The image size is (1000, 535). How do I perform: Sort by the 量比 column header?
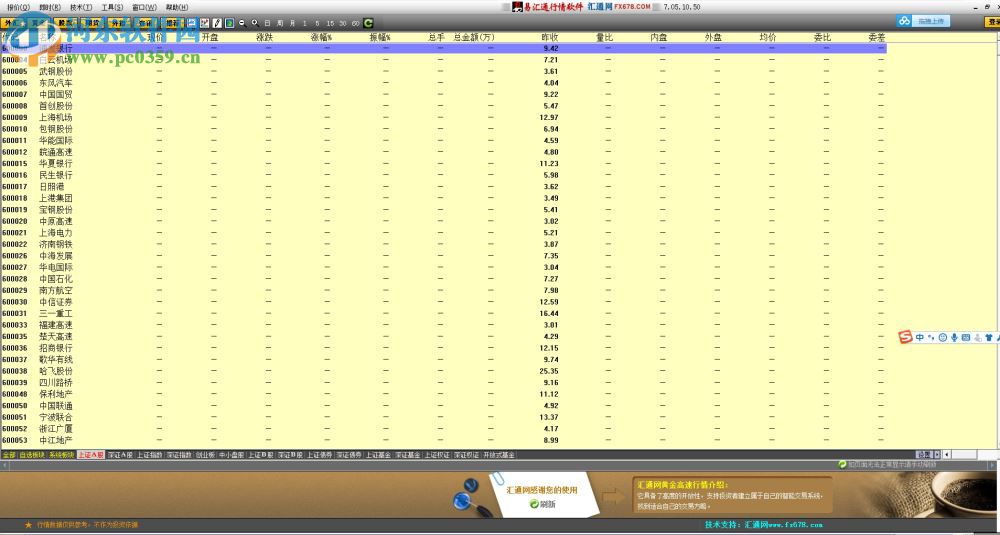click(605, 38)
